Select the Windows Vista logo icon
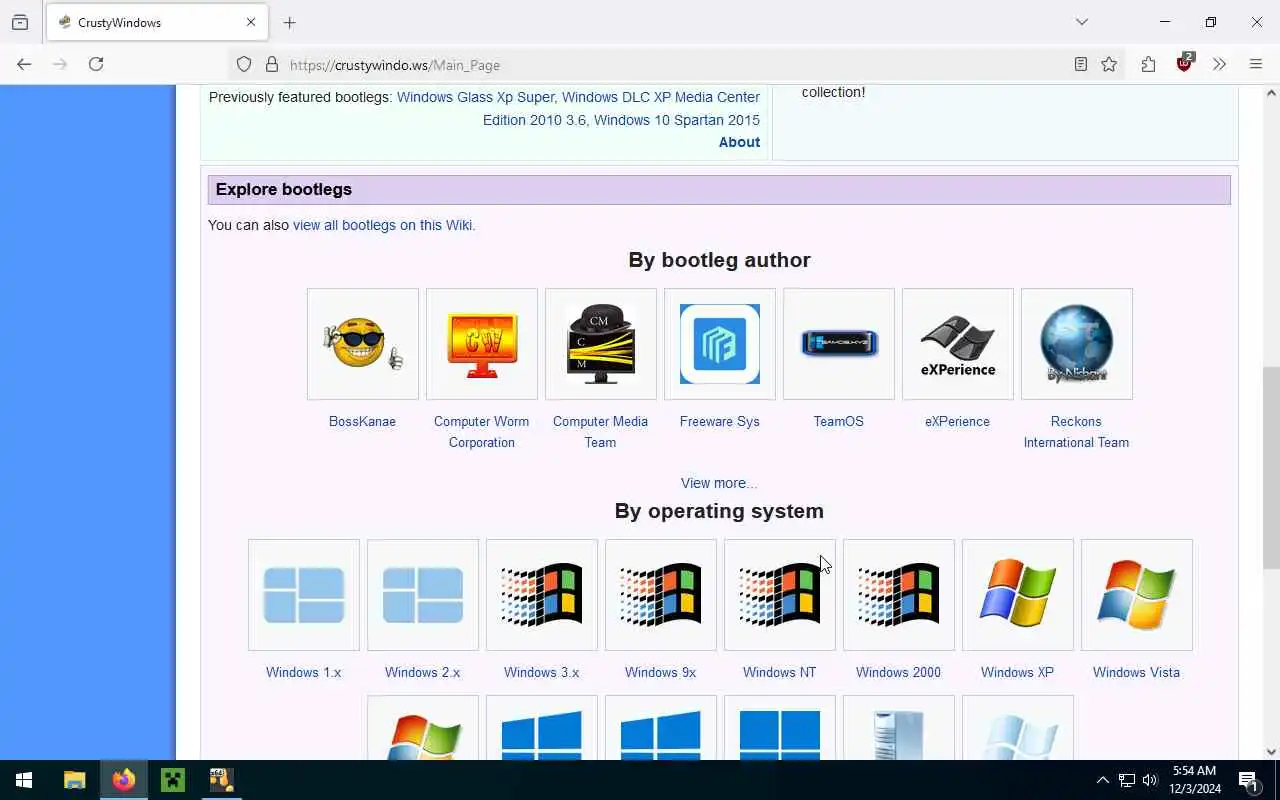The width and height of the screenshot is (1280, 800). 1137,595
